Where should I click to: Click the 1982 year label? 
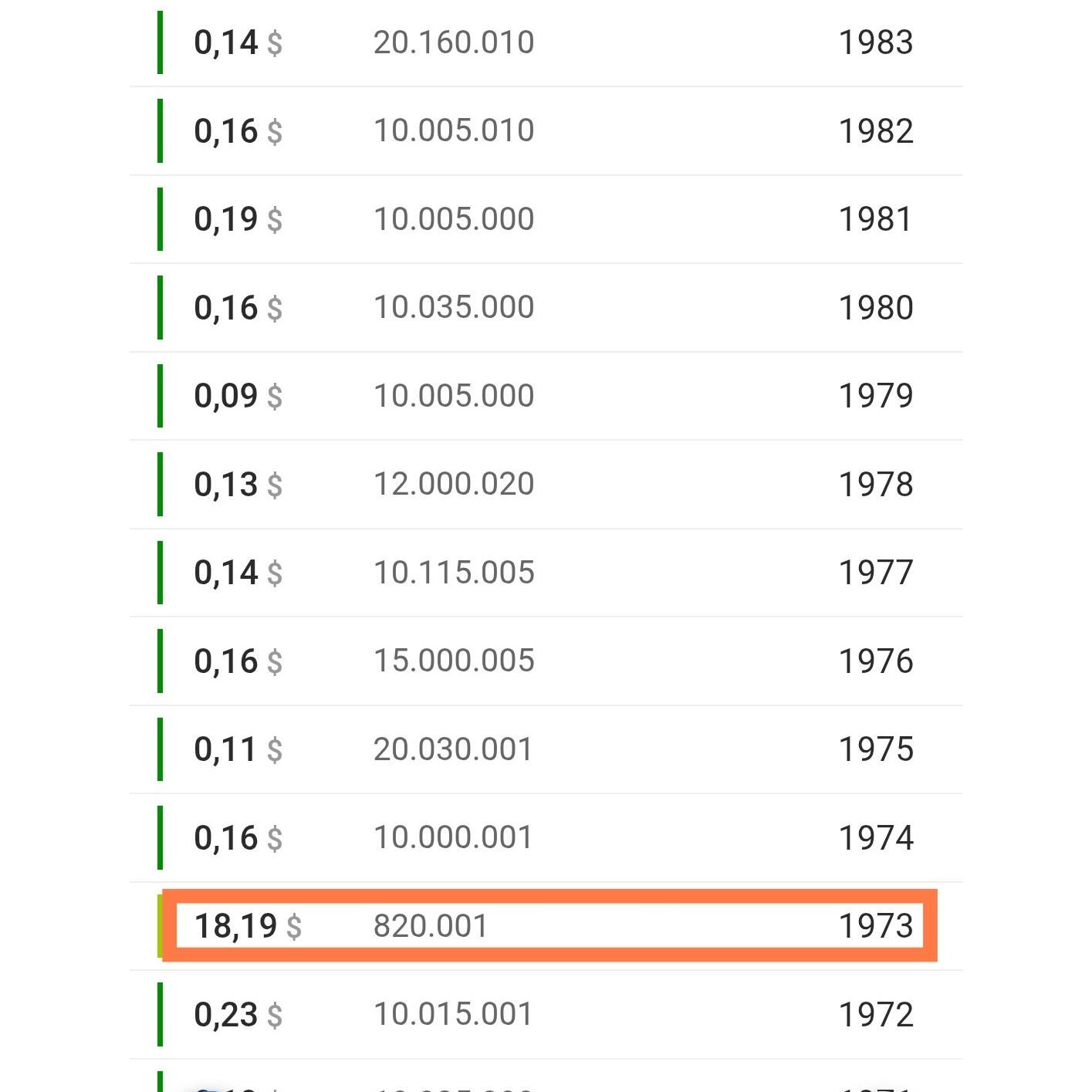click(875, 131)
